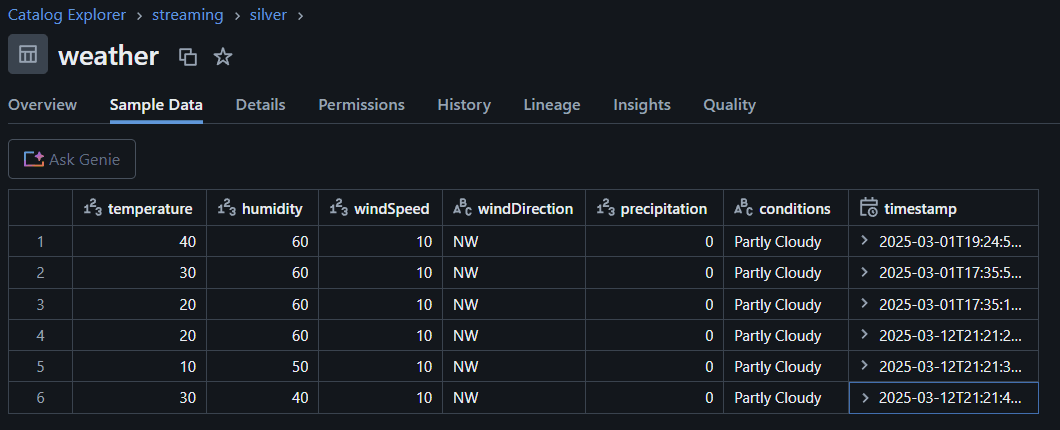The image size is (1060, 430).
Task: Click row number 5
Action: click(41, 366)
